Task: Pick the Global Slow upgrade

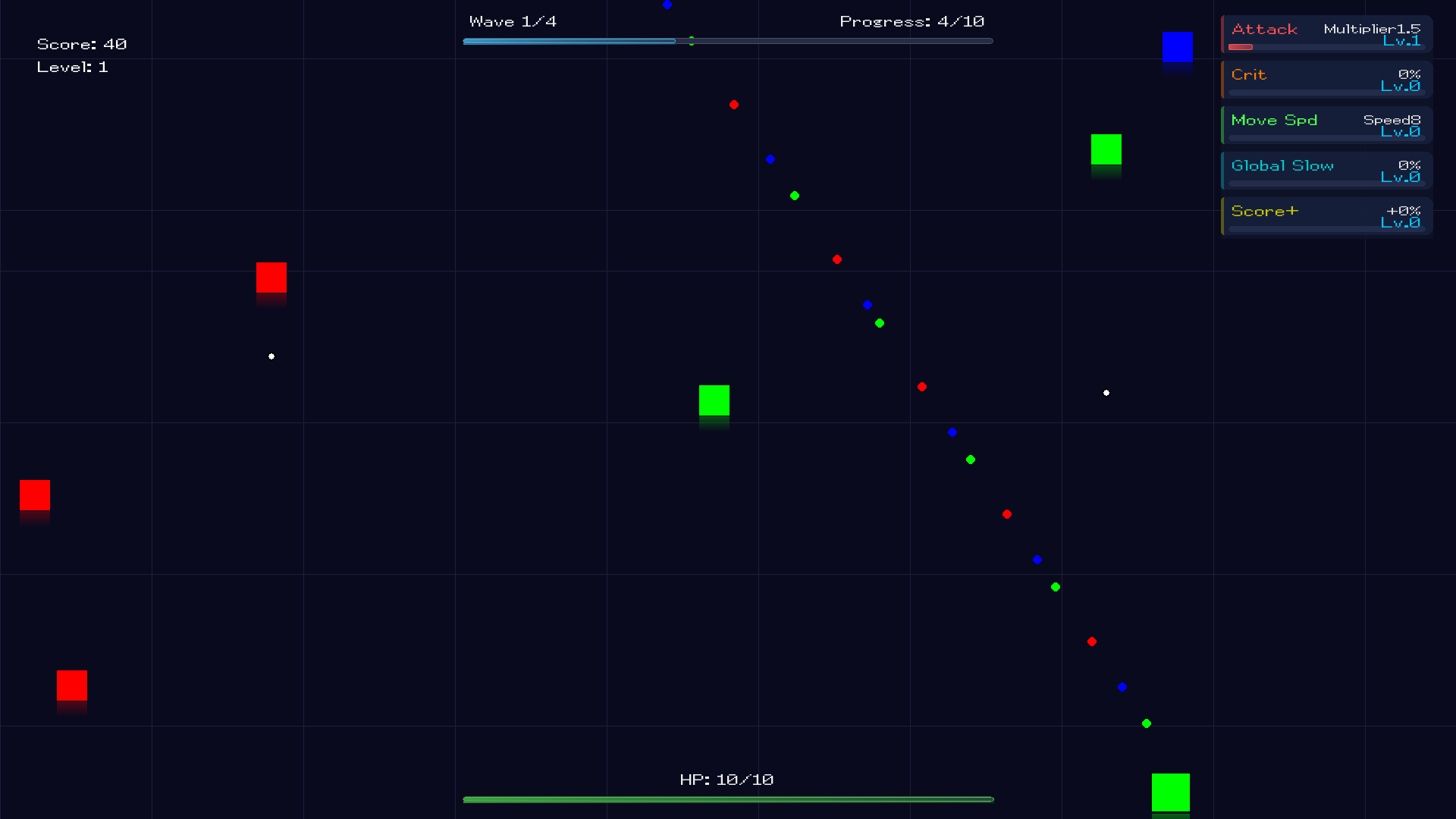Action: 1326,171
